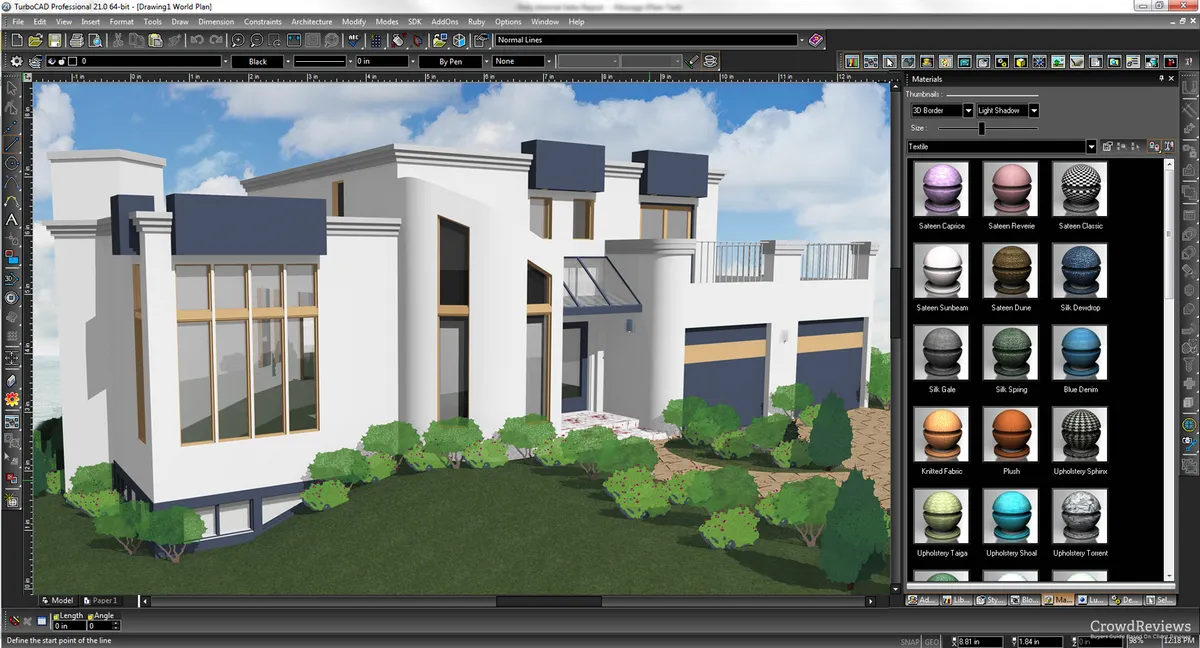Pin the Materials panel

point(1159,78)
